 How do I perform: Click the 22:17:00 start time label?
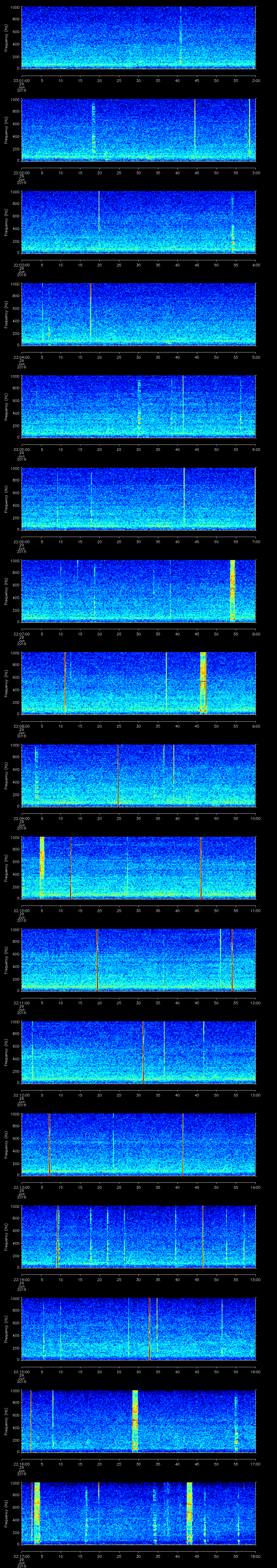click(21, 1556)
